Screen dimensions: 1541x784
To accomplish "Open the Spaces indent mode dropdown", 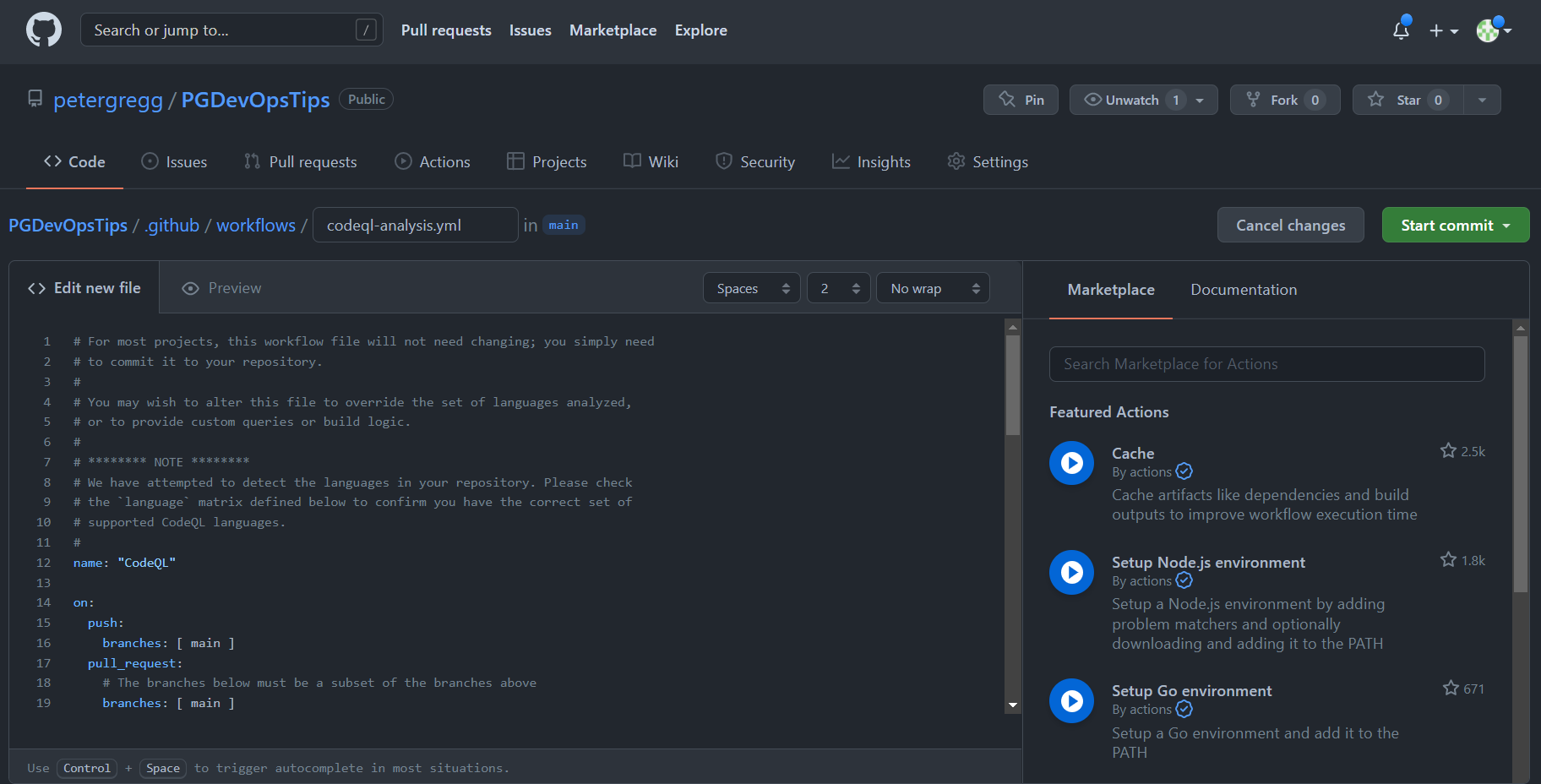I will pos(751,288).
